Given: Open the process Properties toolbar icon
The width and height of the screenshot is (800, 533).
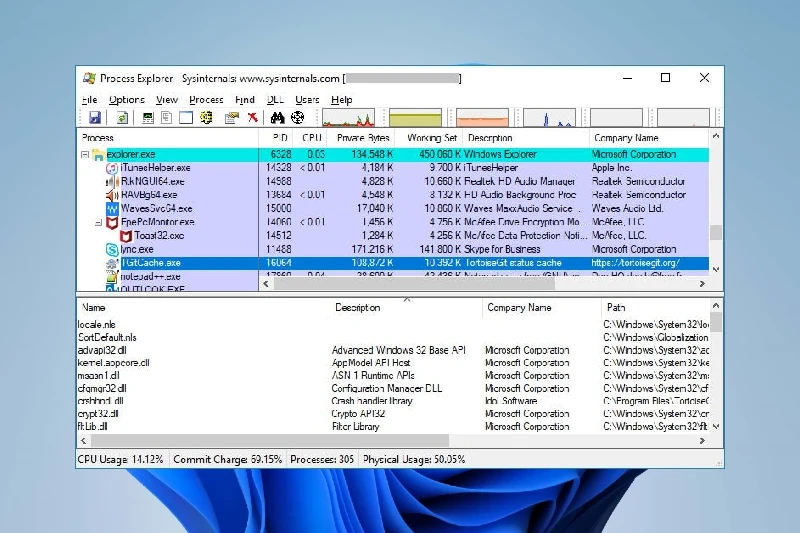Looking at the screenshot, I should point(232,118).
